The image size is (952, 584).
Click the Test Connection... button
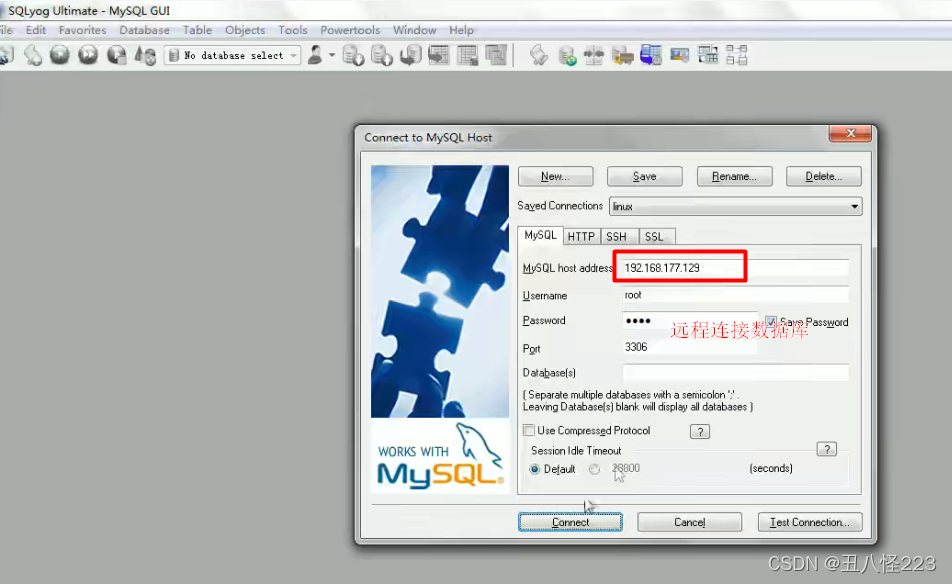pyautogui.click(x=810, y=522)
